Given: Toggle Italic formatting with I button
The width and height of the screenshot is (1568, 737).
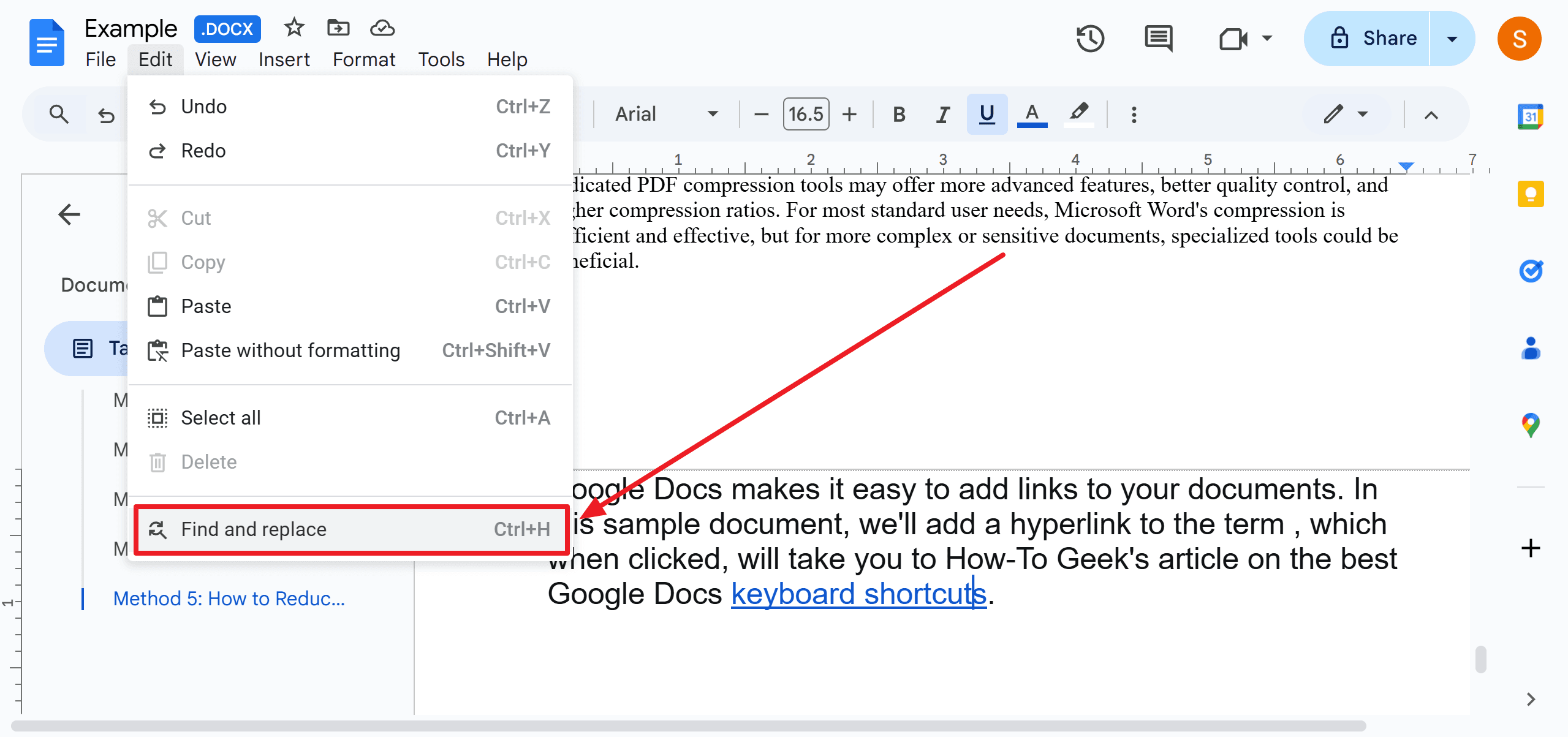Looking at the screenshot, I should (x=941, y=114).
